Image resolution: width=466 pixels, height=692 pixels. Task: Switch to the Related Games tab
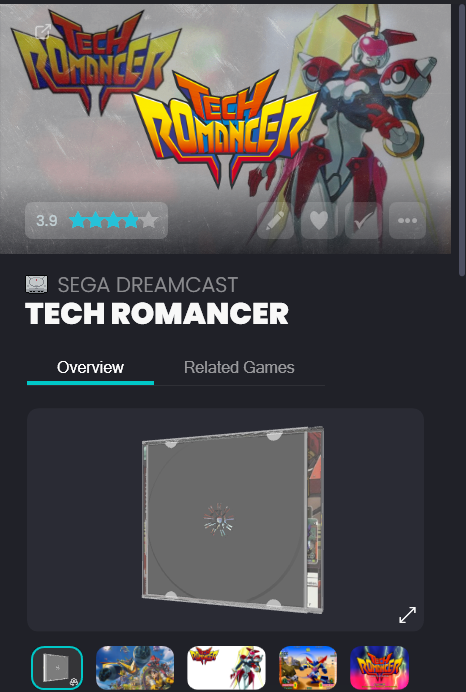(239, 367)
